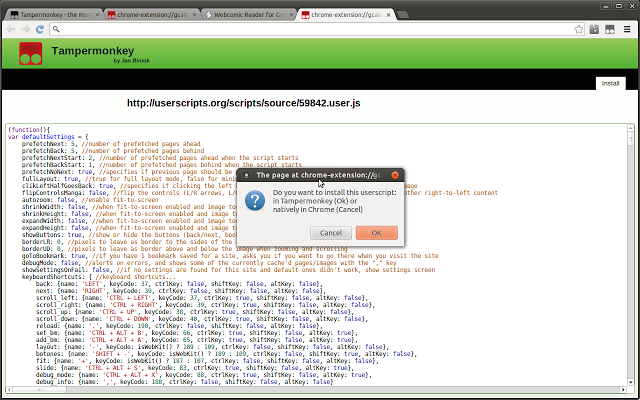Click the scroll-up arrow of the code area
Image resolution: width=640 pixels, height=400 pixels.
[631, 128]
